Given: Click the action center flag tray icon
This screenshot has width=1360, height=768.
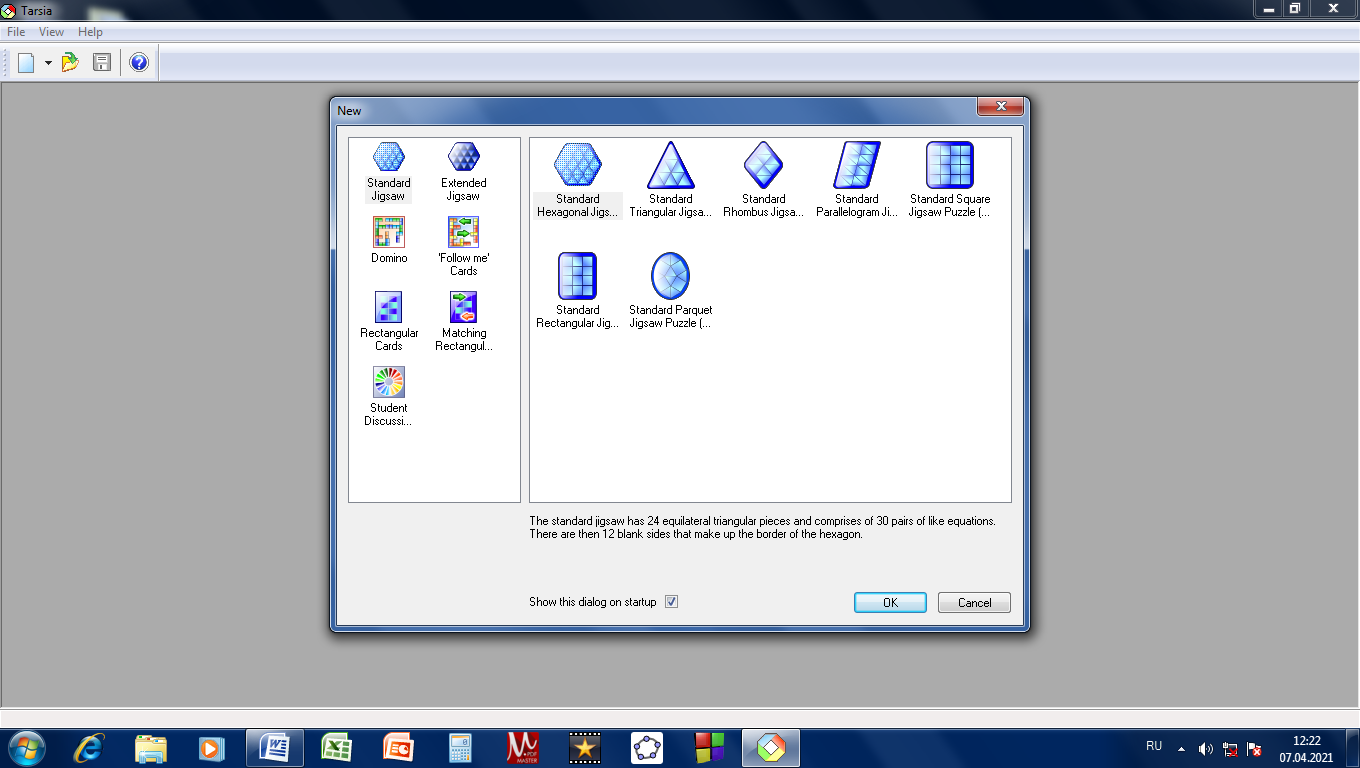Looking at the screenshot, I should click(x=1254, y=748).
